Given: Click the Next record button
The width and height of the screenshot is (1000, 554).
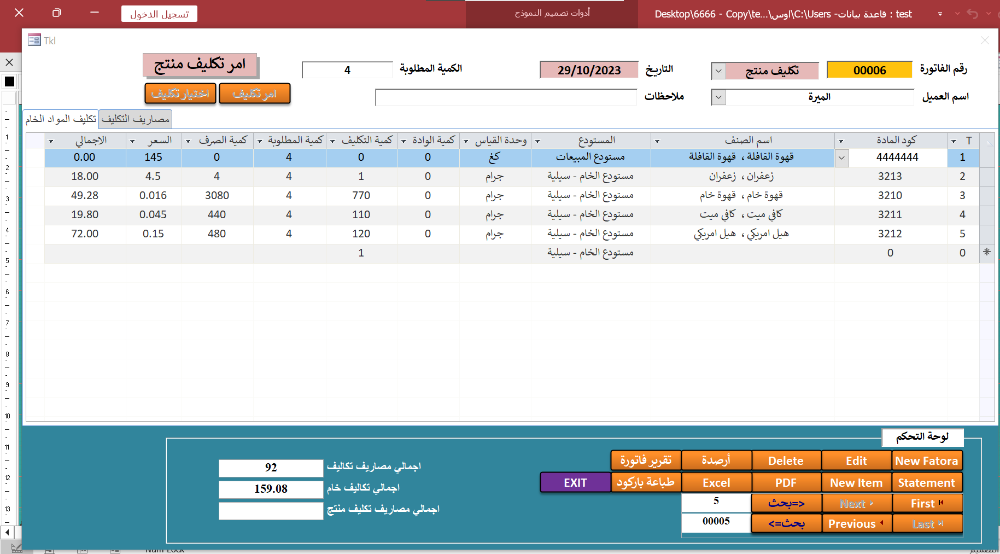Looking at the screenshot, I should [856, 503].
